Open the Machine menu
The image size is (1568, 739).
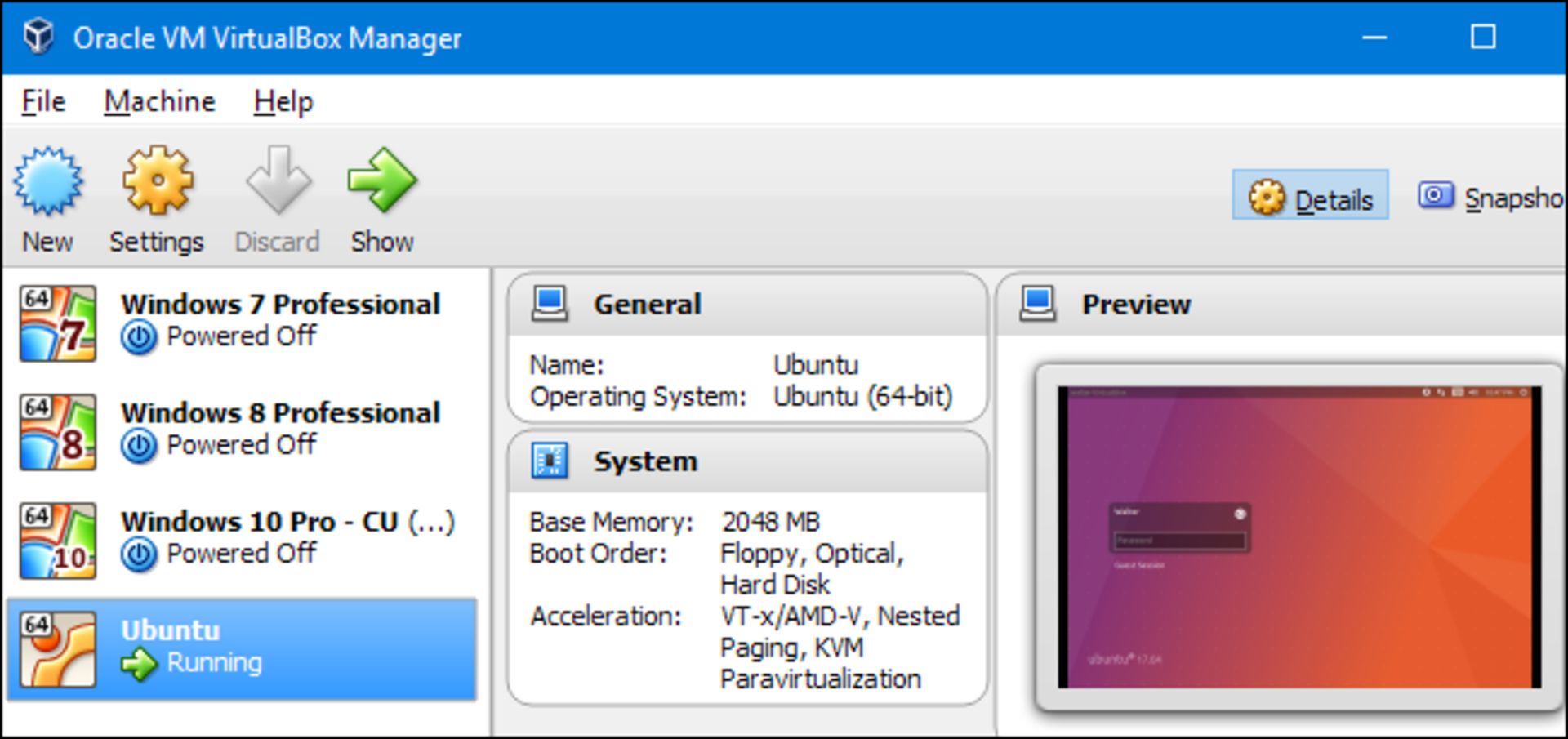point(160,101)
